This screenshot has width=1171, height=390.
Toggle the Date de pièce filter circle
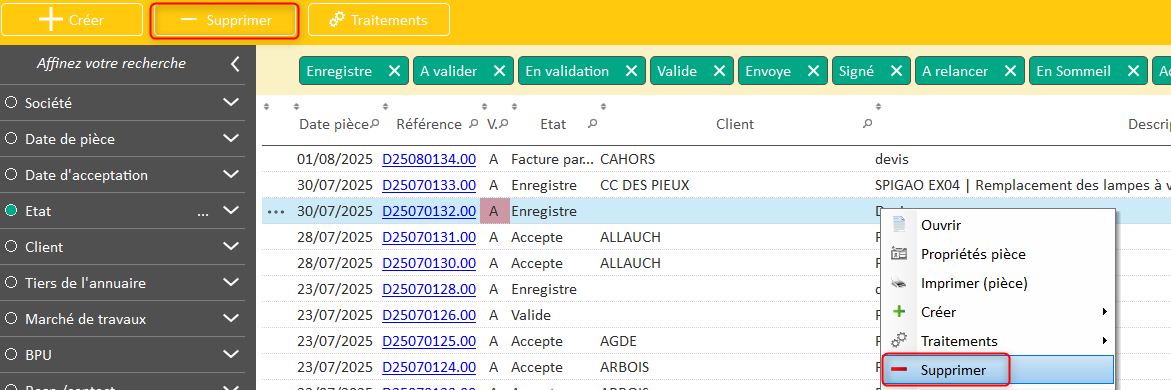click(10, 139)
